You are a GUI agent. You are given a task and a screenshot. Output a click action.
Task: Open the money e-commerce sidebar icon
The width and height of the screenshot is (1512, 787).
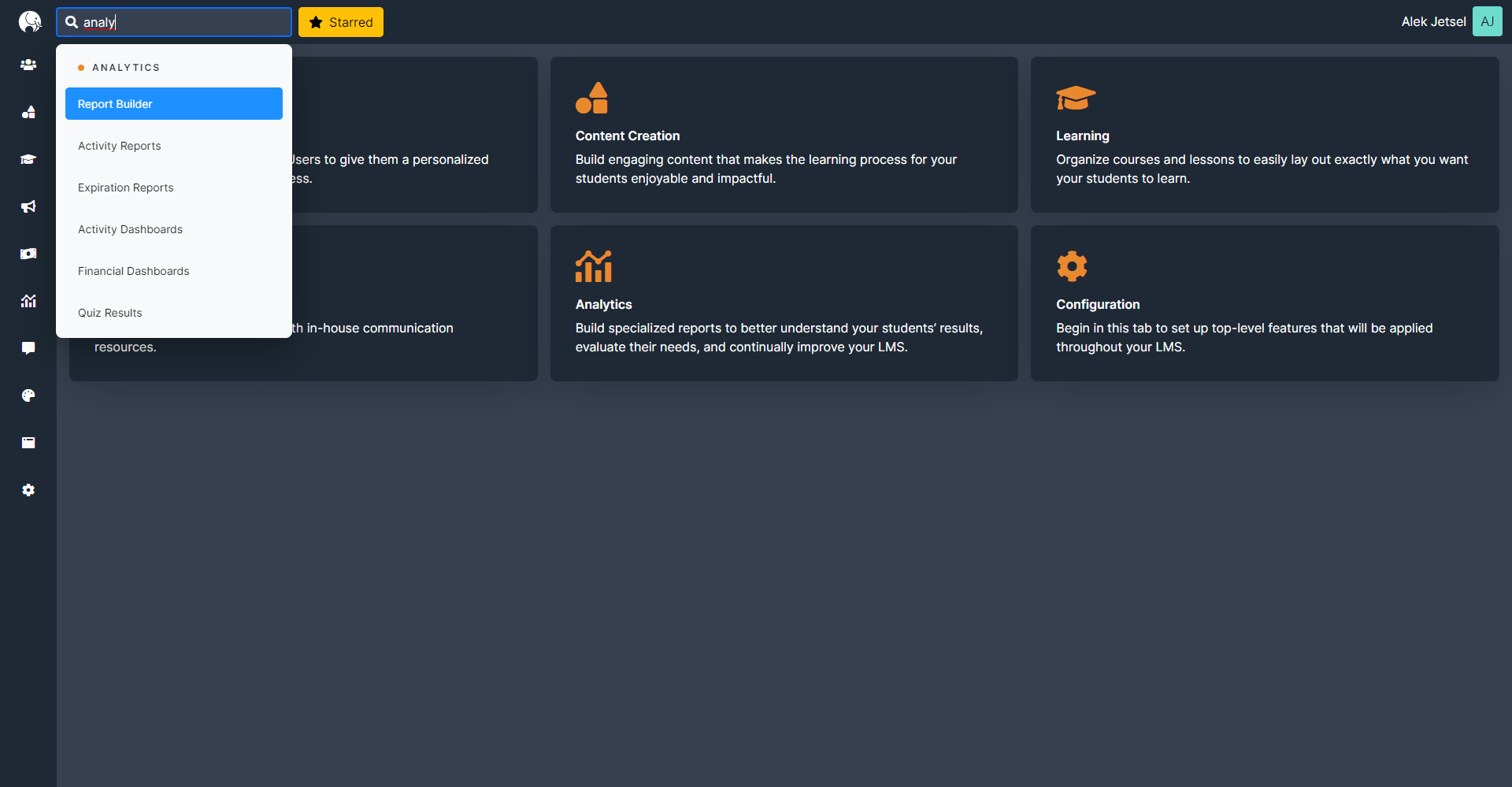click(x=28, y=254)
